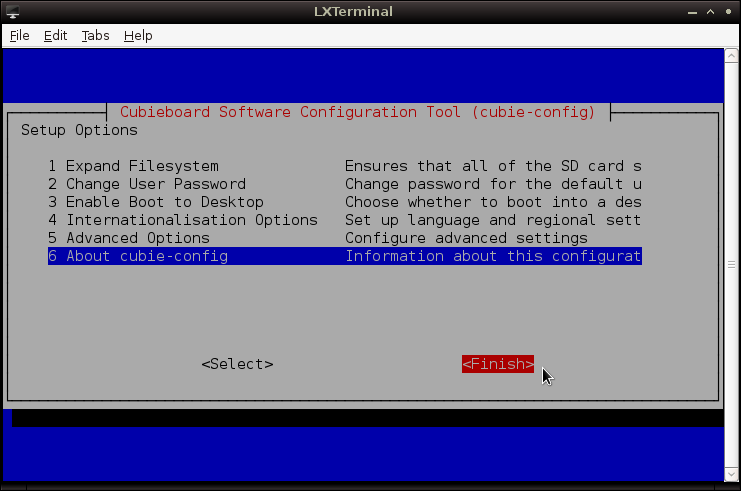Click the red Cubieboard Software Configuration Tool title
The width and height of the screenshot is (741, 491).
357,112
